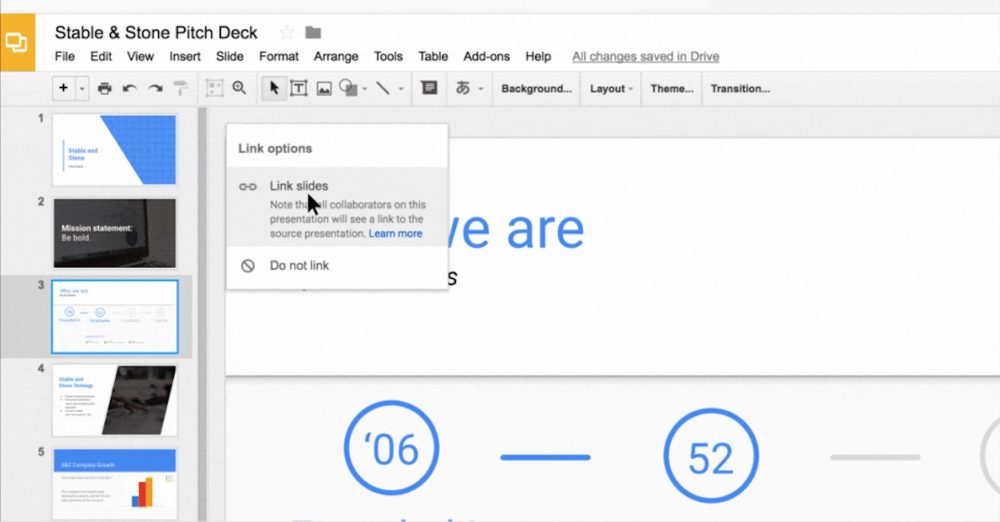Screen dimensions: 1000x522
Task: Activate the zoom magnifier tool
Action: (x=239, y=88)
